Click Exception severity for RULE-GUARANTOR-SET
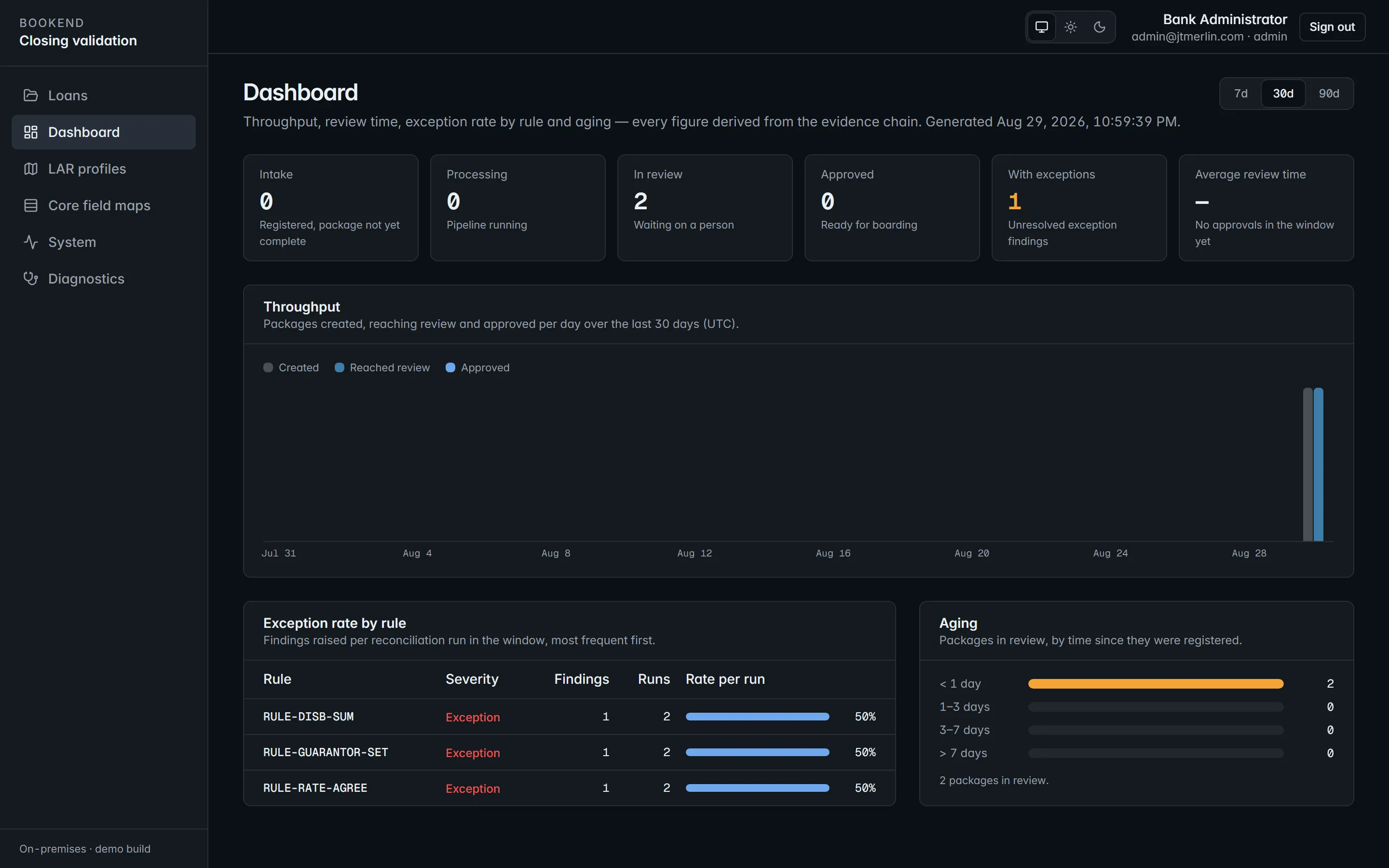 (x=472, y=753)
